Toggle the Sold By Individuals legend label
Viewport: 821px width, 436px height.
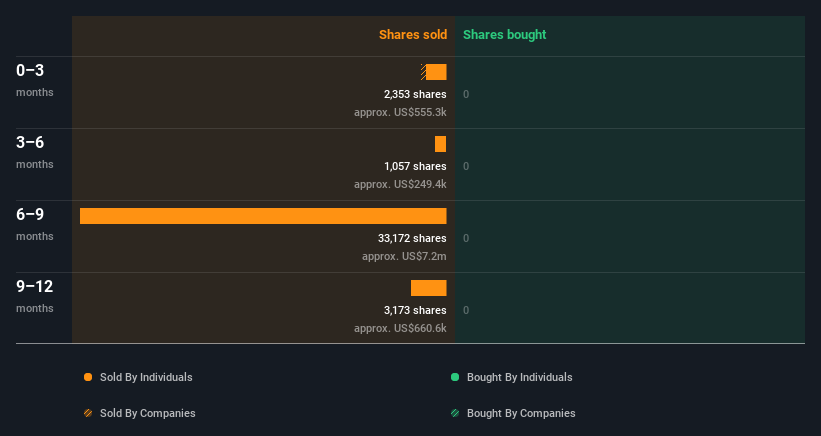146,377
